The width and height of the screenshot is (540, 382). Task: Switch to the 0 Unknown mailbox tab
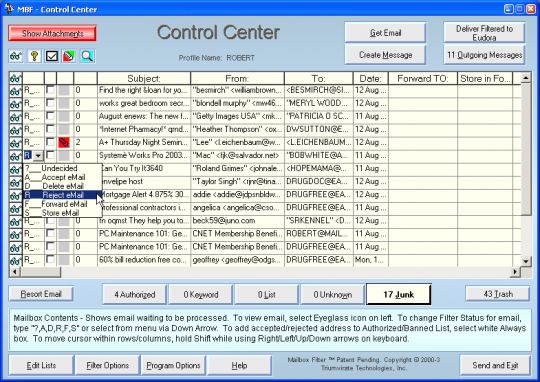click(332, 295)
